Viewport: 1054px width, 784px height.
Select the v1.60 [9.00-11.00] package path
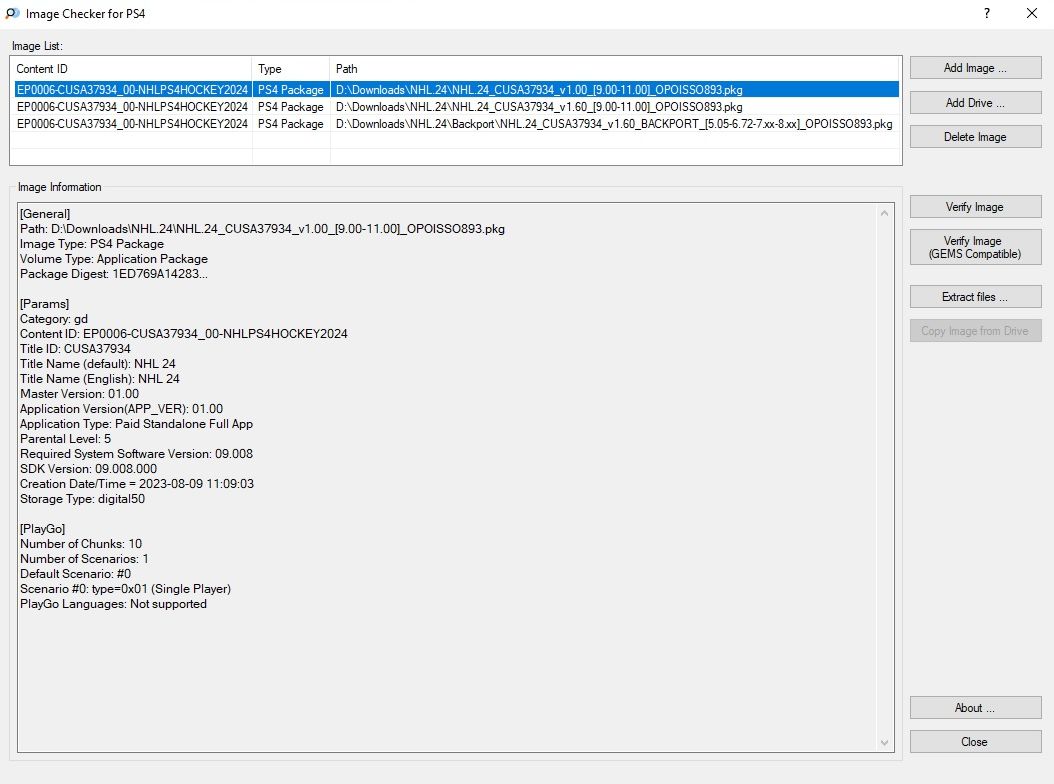pos(539,107)
